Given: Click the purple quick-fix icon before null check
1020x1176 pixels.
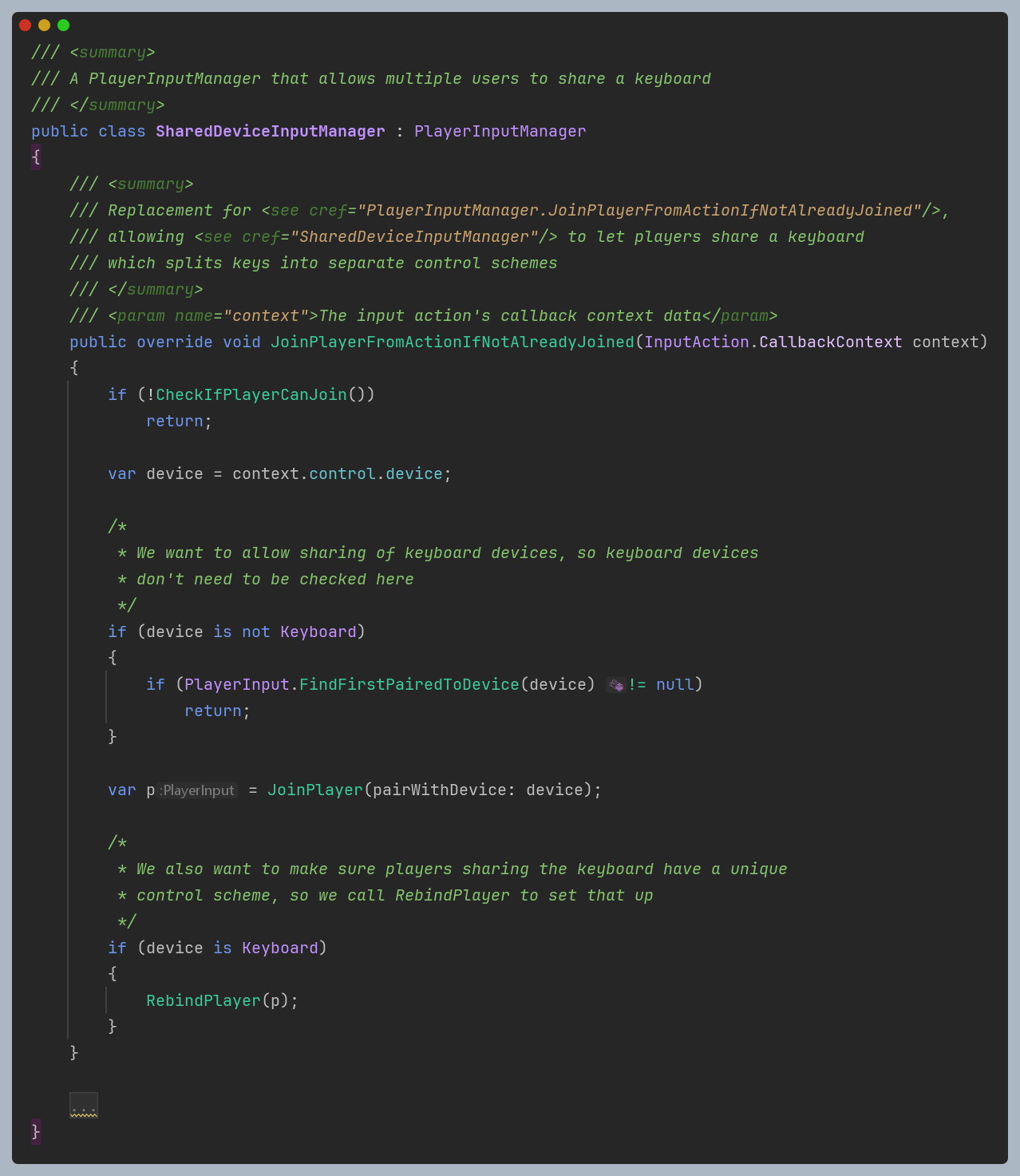Looking at the screenshot, I should tap(615, 685).
